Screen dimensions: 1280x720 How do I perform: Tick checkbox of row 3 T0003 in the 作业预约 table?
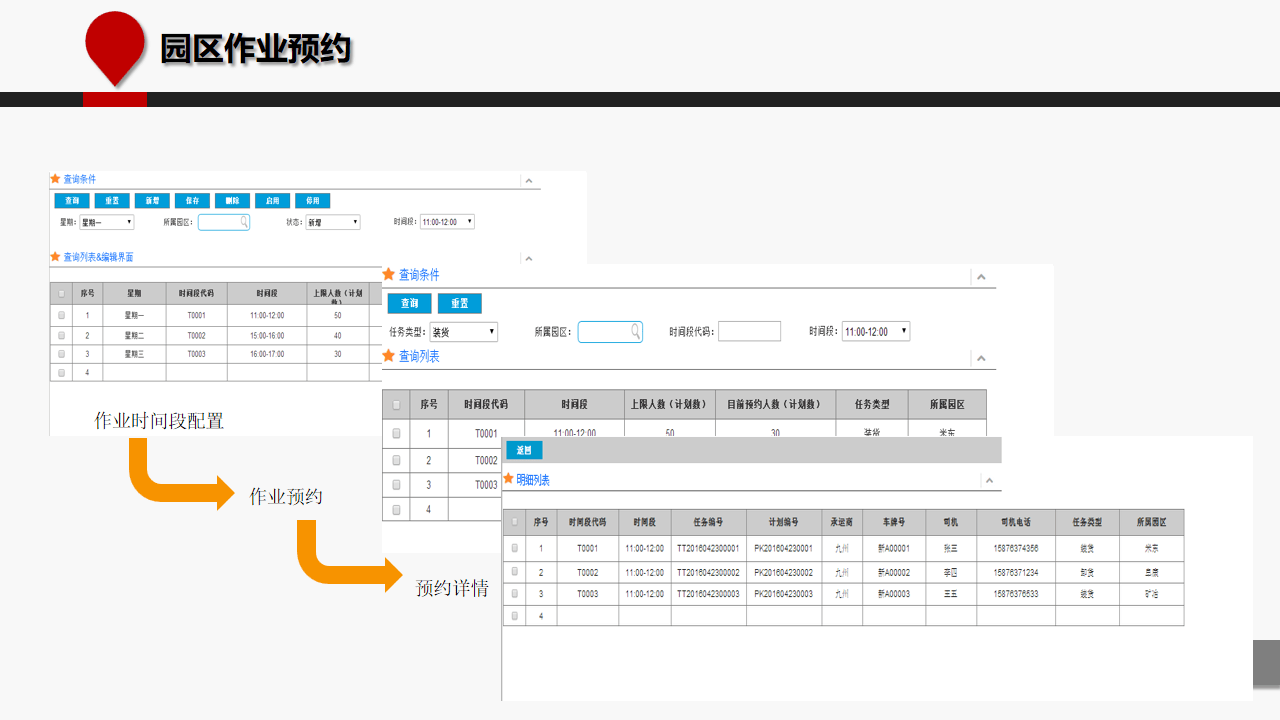tap(396, 485)
